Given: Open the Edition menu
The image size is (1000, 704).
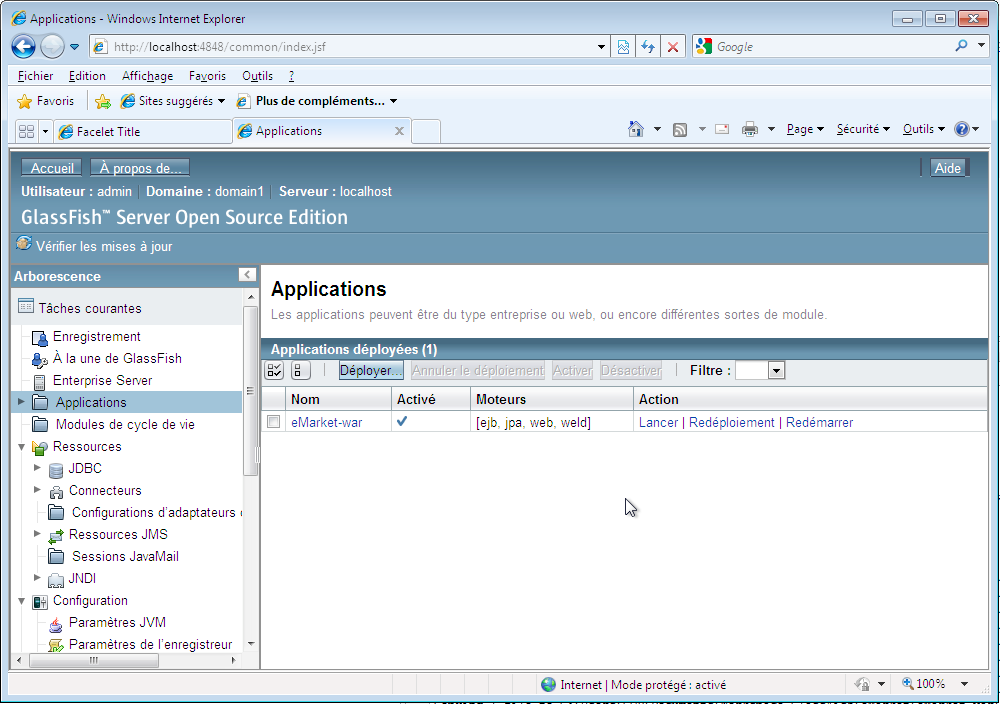Looking at the screenshot, I should coord(87,76).
